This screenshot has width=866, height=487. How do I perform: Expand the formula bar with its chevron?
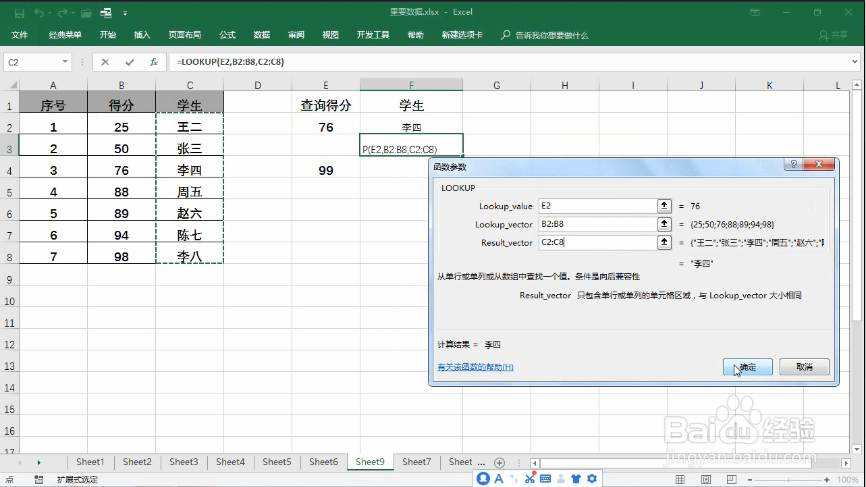click(854, 62)
